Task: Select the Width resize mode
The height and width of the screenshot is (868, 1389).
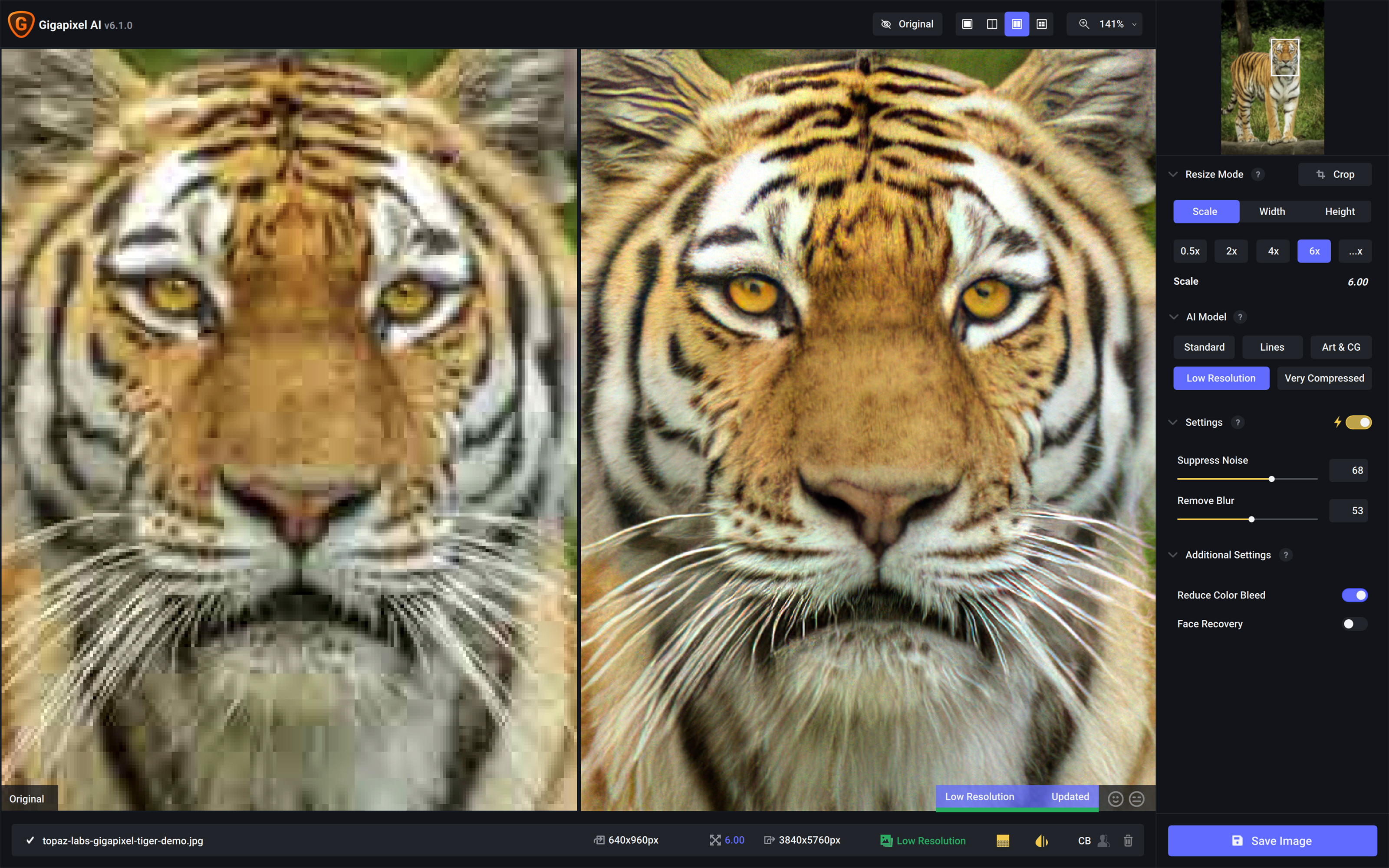Action: 1271,211
